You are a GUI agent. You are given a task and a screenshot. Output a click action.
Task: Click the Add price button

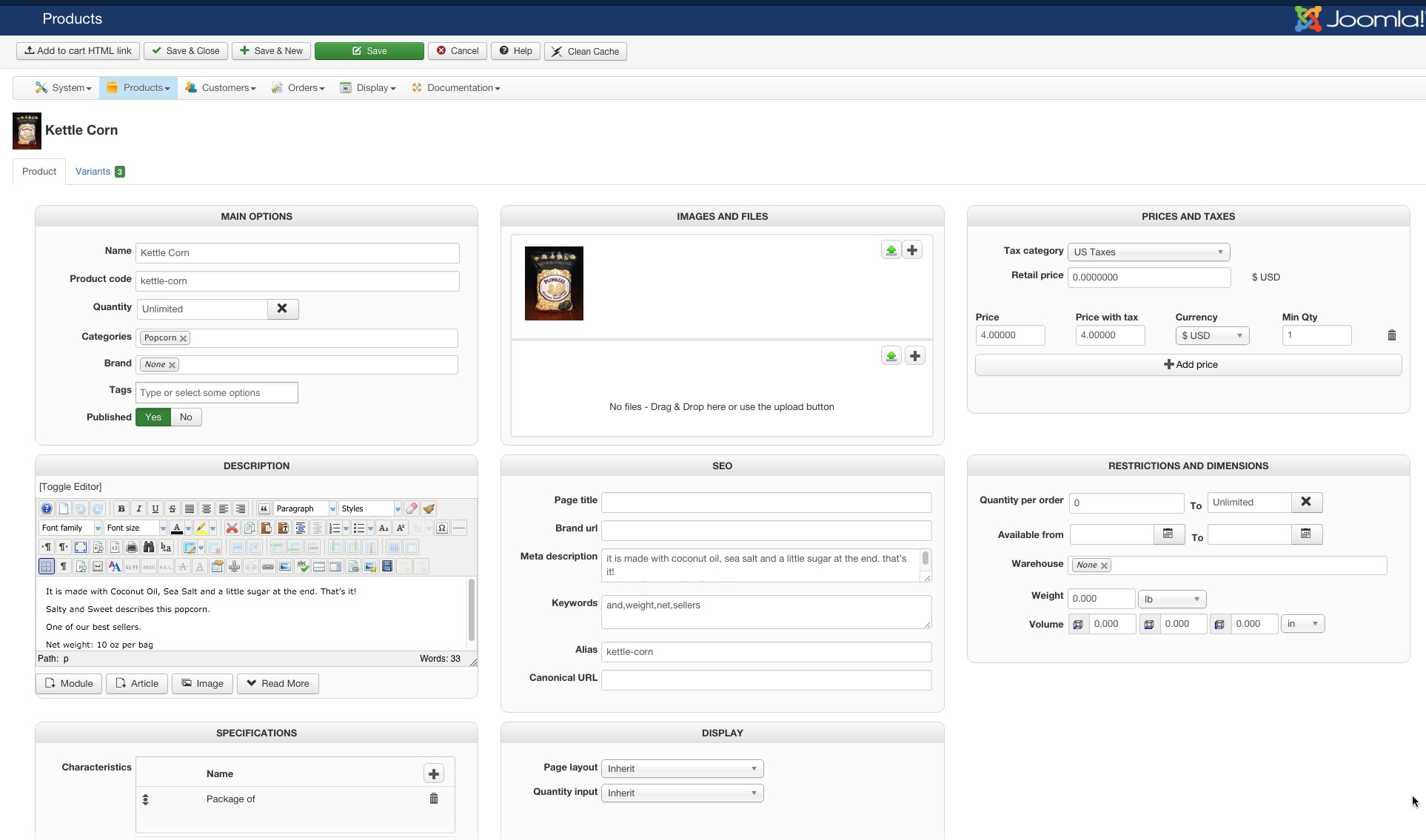click(x=1188, y=364)
